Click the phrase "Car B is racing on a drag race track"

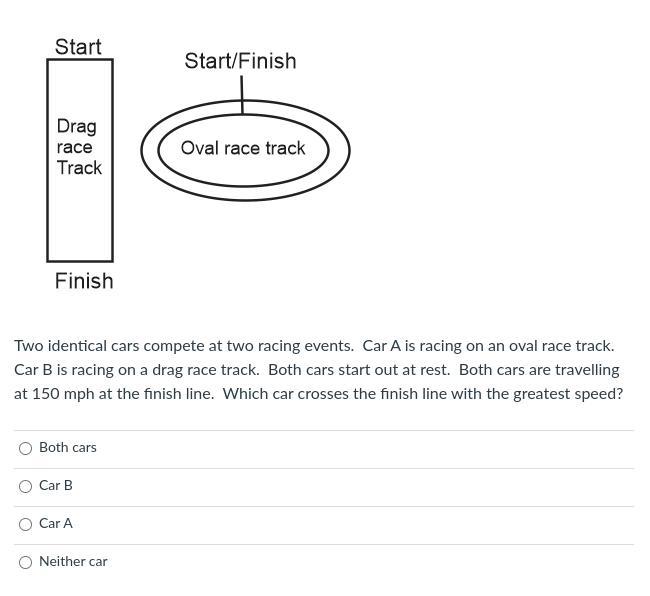[x=136, y=370]
